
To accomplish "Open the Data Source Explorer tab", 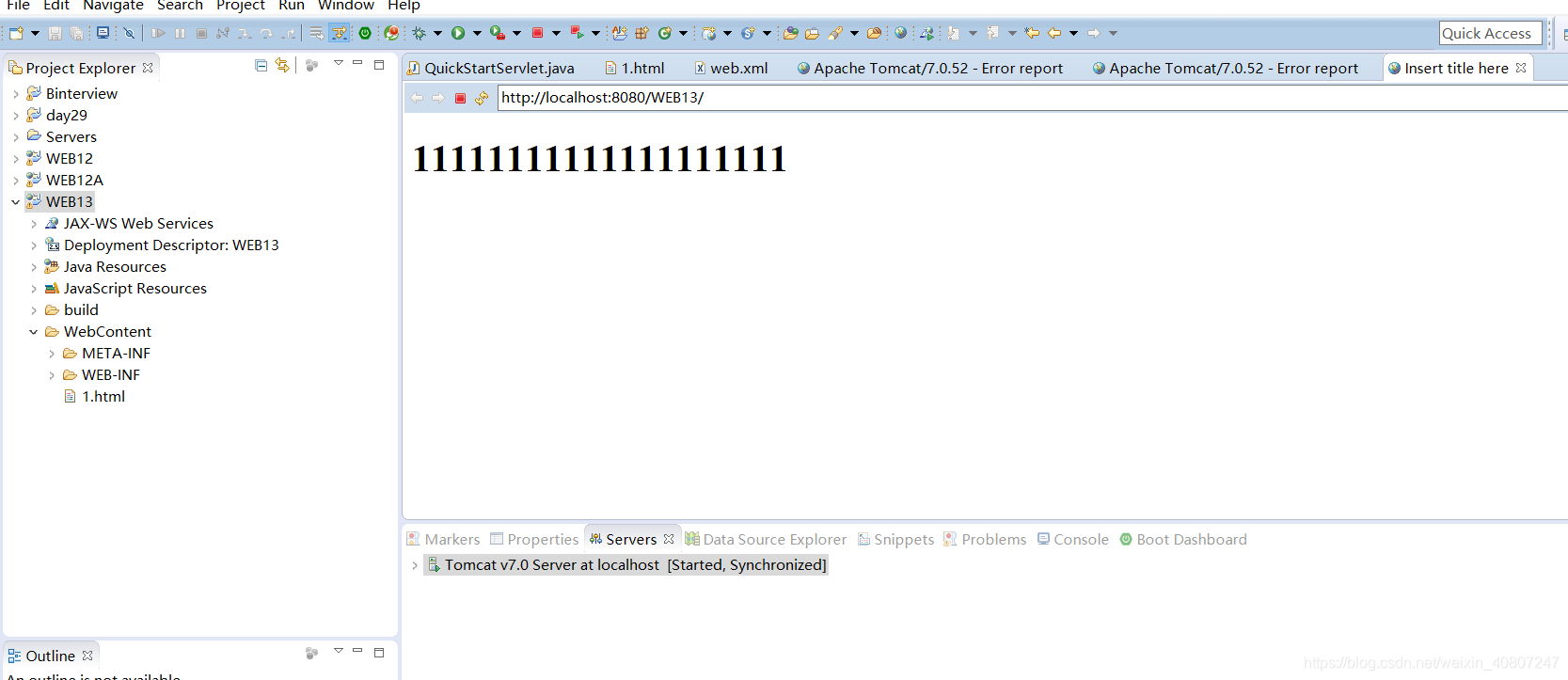I will point(766,539).
